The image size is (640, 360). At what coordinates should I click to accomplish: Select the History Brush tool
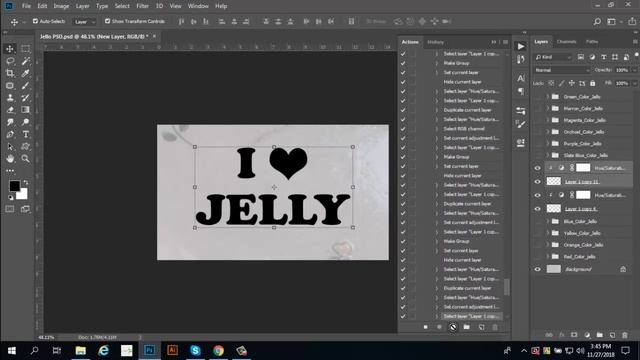[25, 98]
